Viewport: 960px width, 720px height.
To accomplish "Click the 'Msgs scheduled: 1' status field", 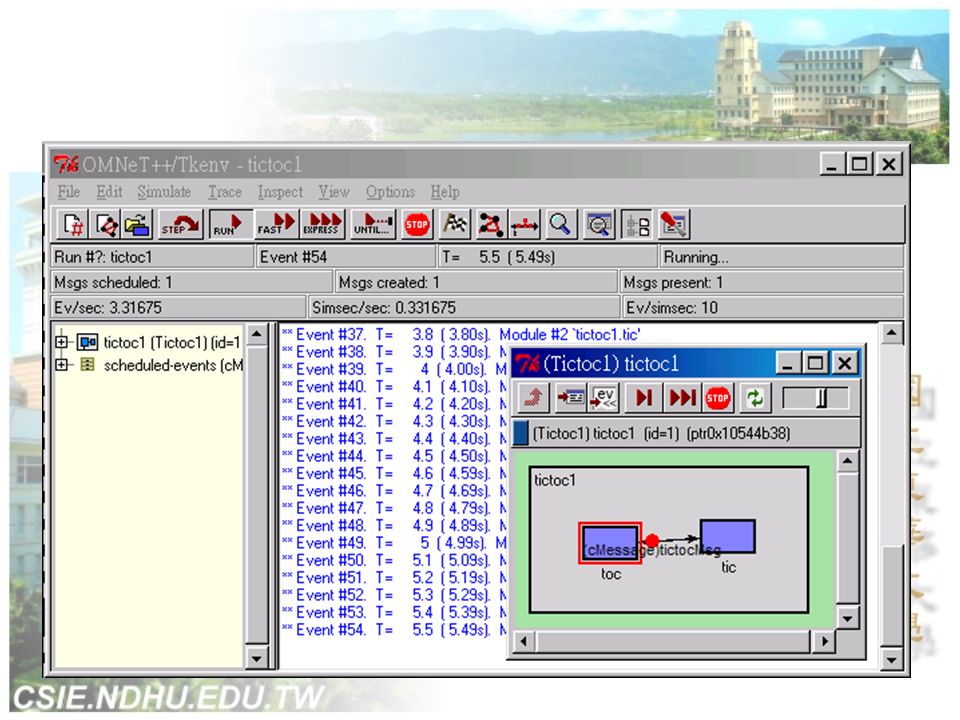I will pyautogui.click(x=192, y=282).
